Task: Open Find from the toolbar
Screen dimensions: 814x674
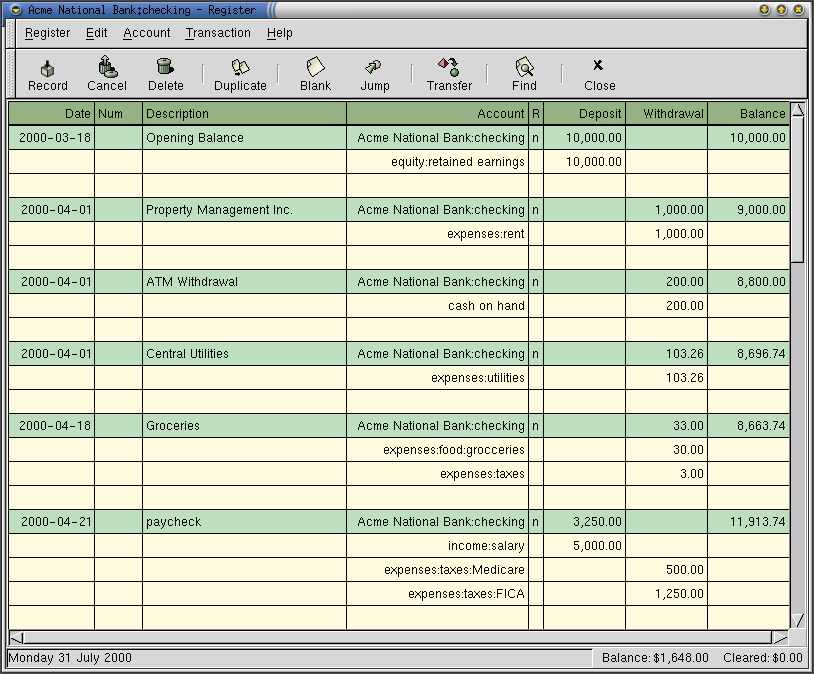Action: coord(524,75)
